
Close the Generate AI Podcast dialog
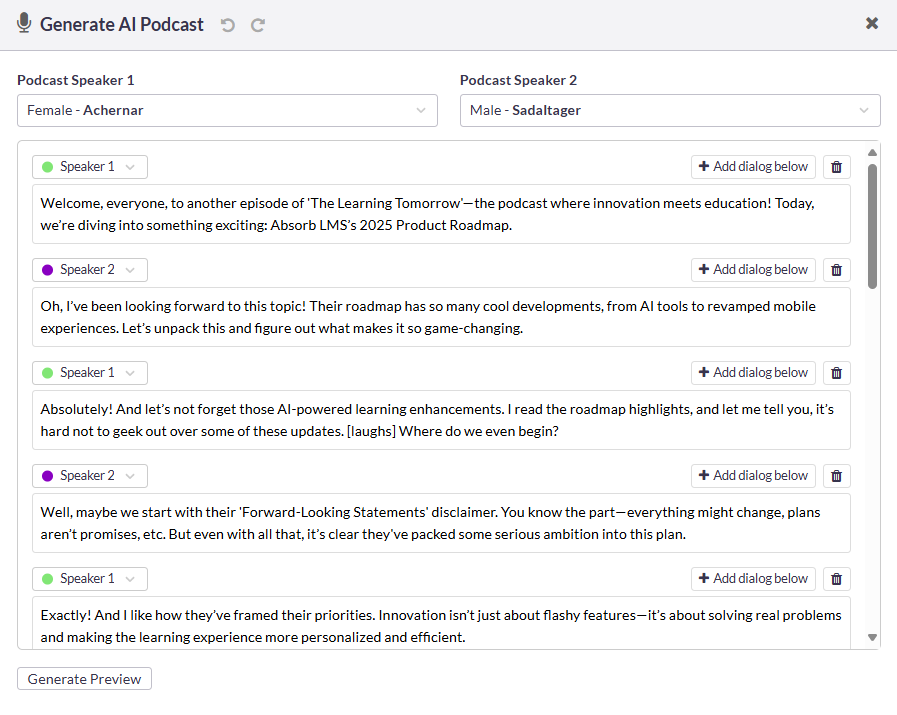pyautogui.click(x=871, y=22)
